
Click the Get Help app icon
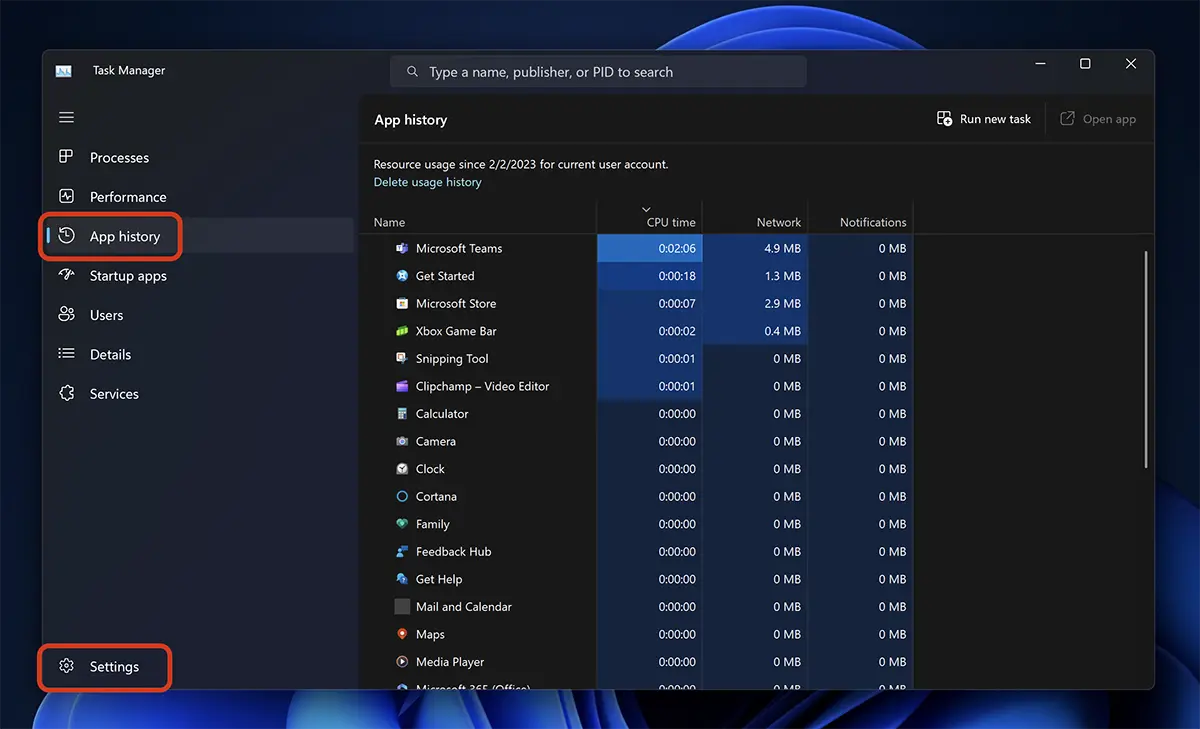click(x=402, y=579)
